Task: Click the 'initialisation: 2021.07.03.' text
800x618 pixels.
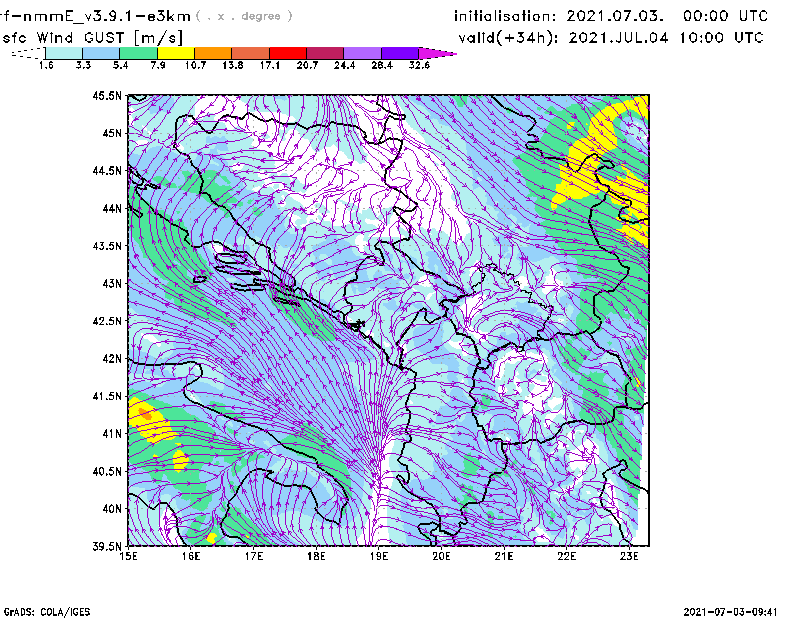Action: point(559,16)
